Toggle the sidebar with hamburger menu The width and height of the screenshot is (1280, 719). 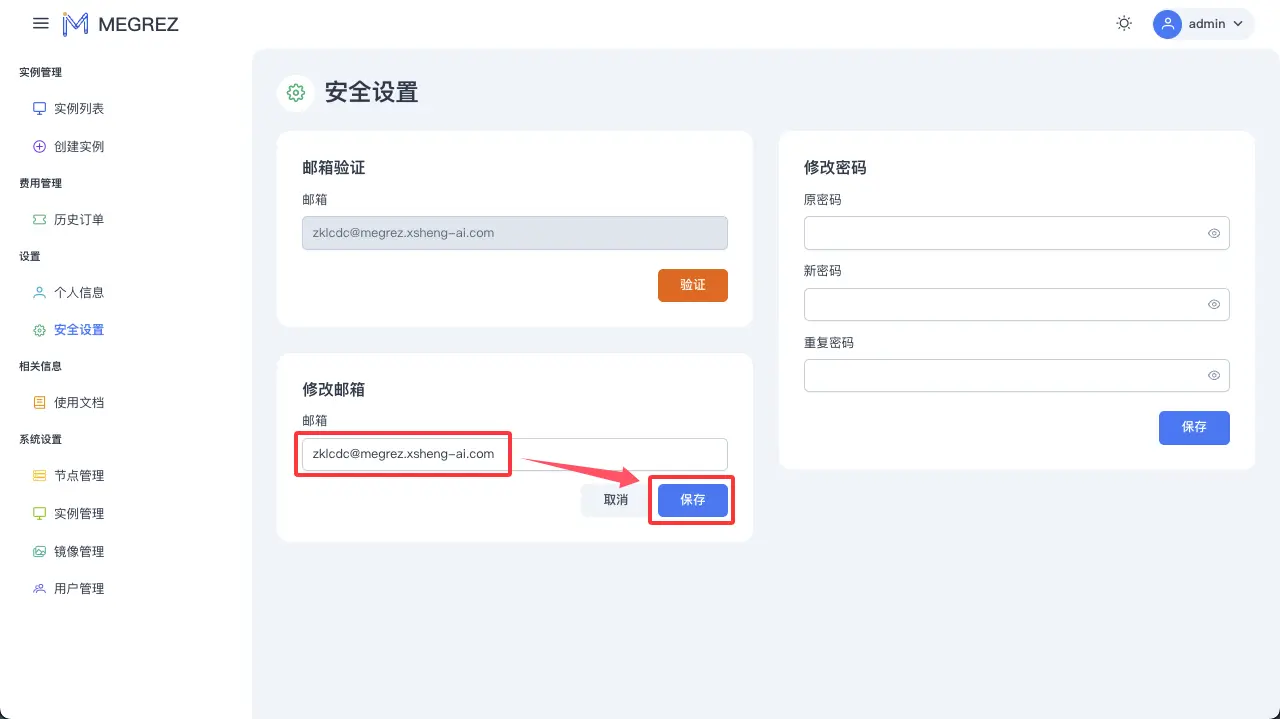tap(40, 23)
